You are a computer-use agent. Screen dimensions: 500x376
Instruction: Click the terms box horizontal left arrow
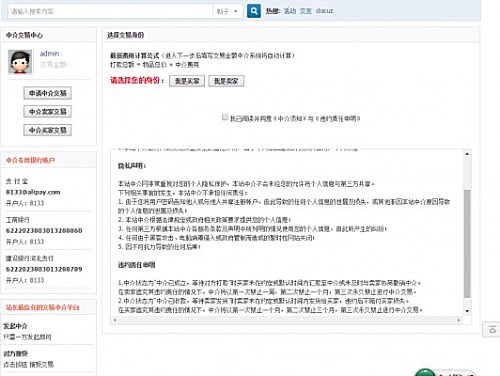[x=115, y=320]
